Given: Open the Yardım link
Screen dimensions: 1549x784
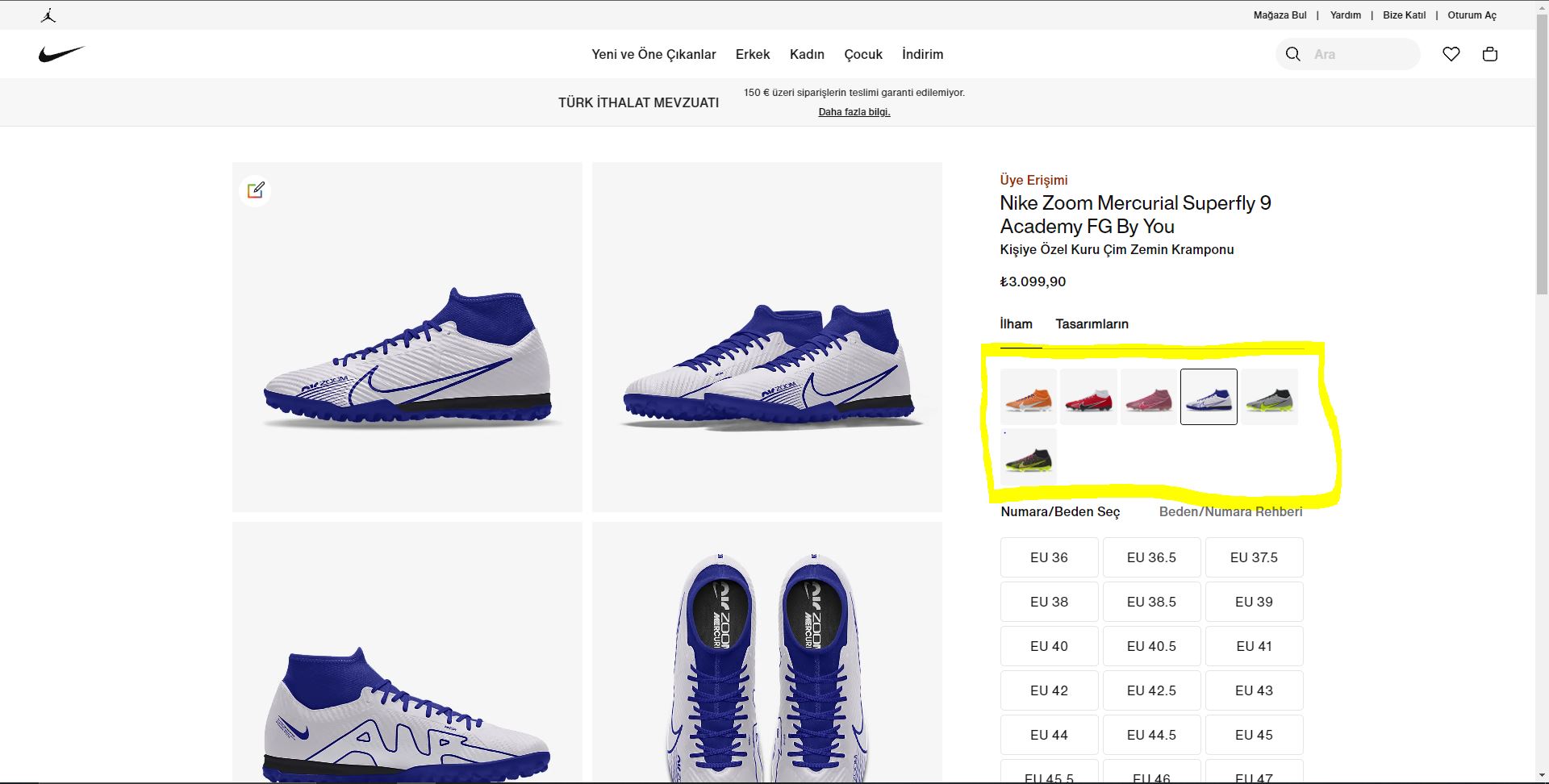Looking at the screenshot, I should tap(1346, 15).
